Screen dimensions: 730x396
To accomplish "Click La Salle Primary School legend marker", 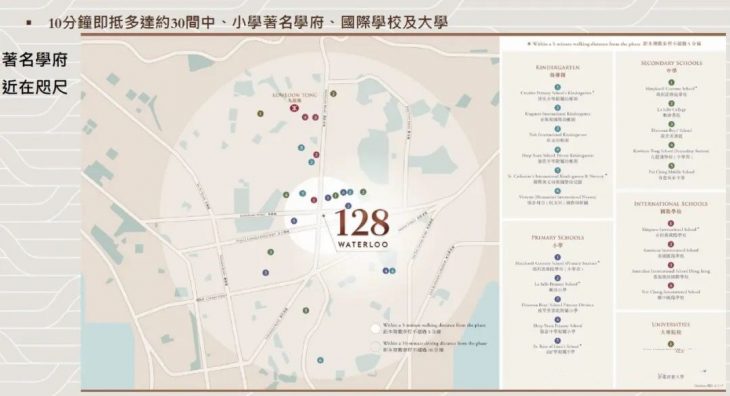I will pos(558,278).
